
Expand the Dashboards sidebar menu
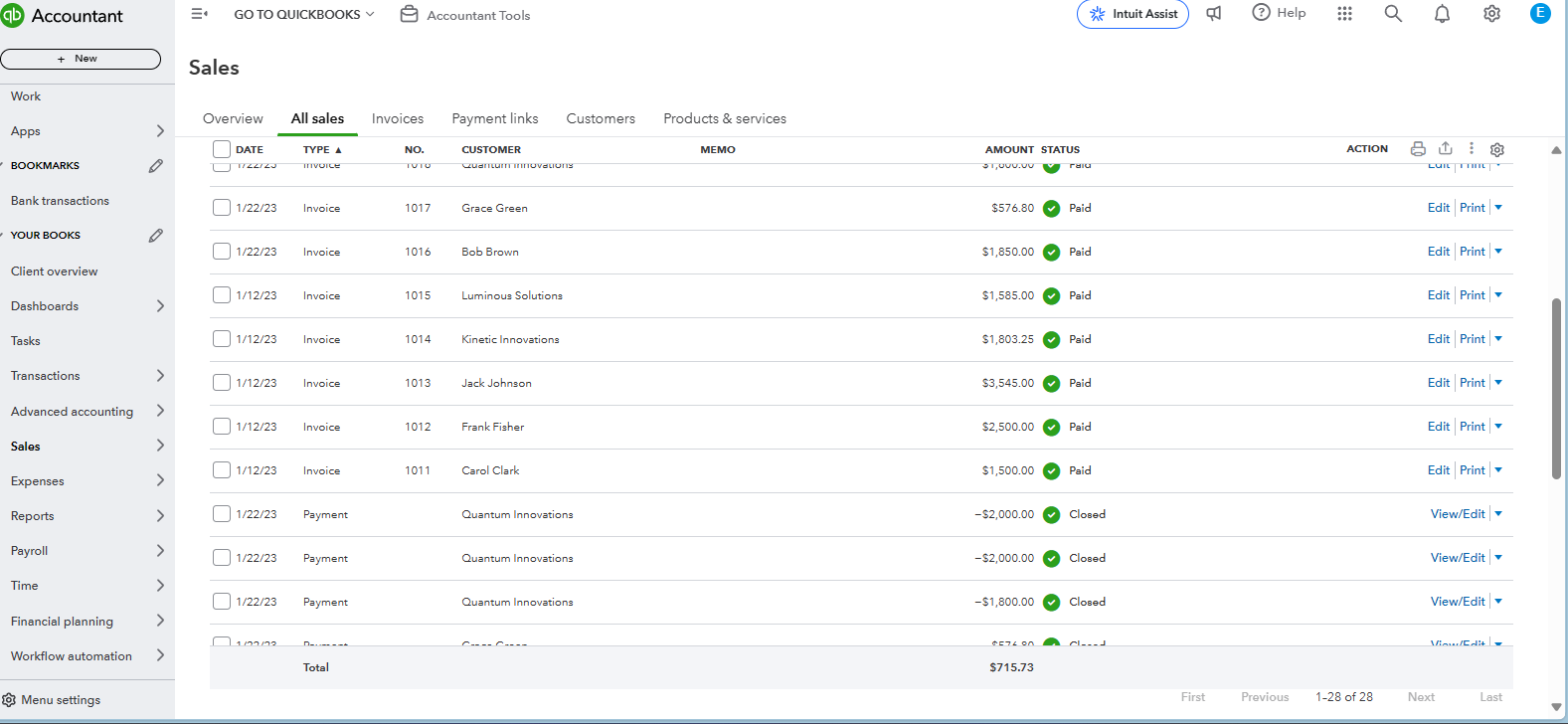160,306
